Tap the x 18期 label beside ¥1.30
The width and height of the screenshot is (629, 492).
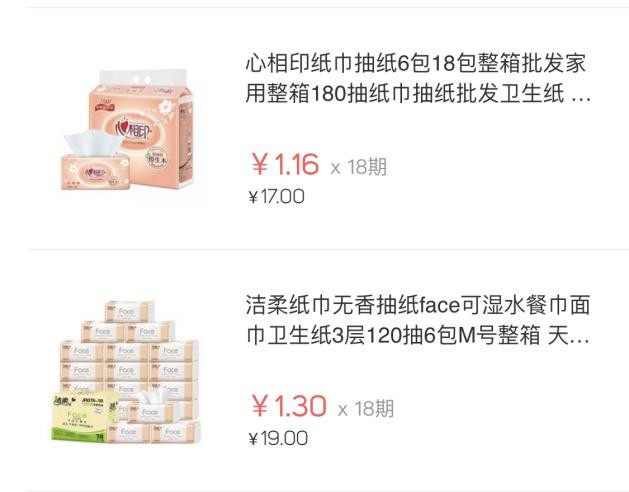[366, 409]
